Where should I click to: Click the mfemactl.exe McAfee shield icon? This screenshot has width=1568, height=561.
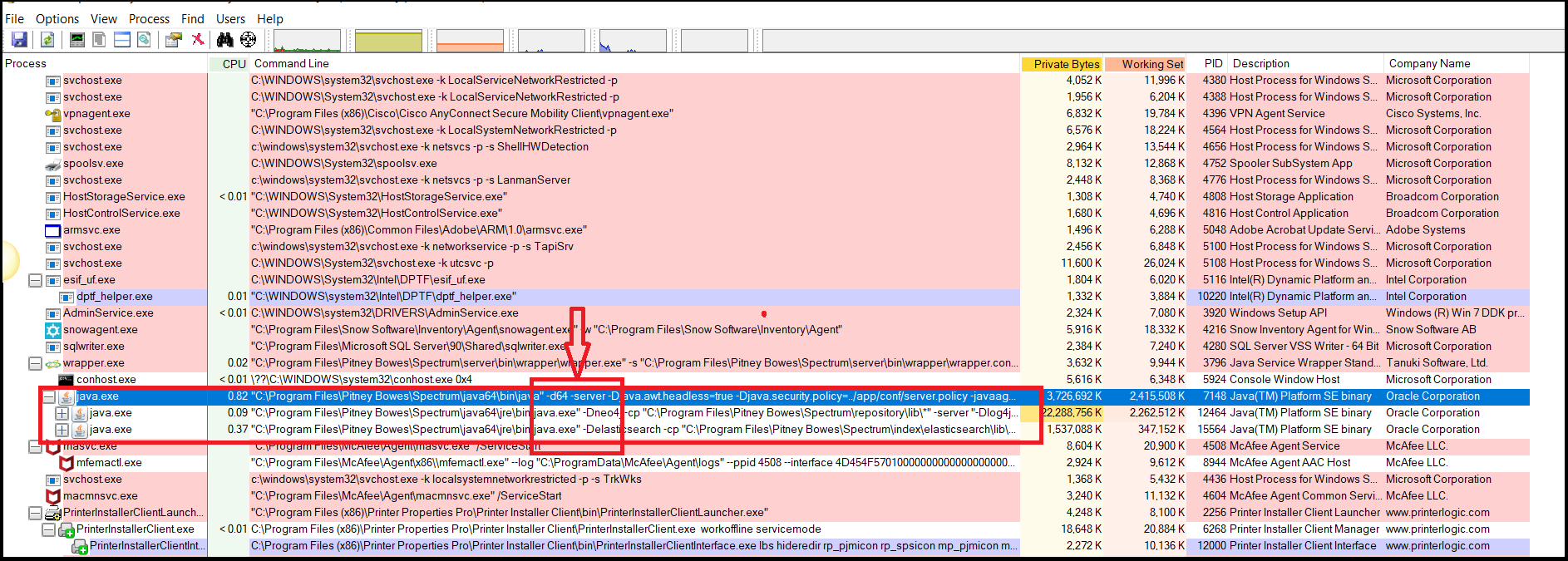[x=67, y=463]
